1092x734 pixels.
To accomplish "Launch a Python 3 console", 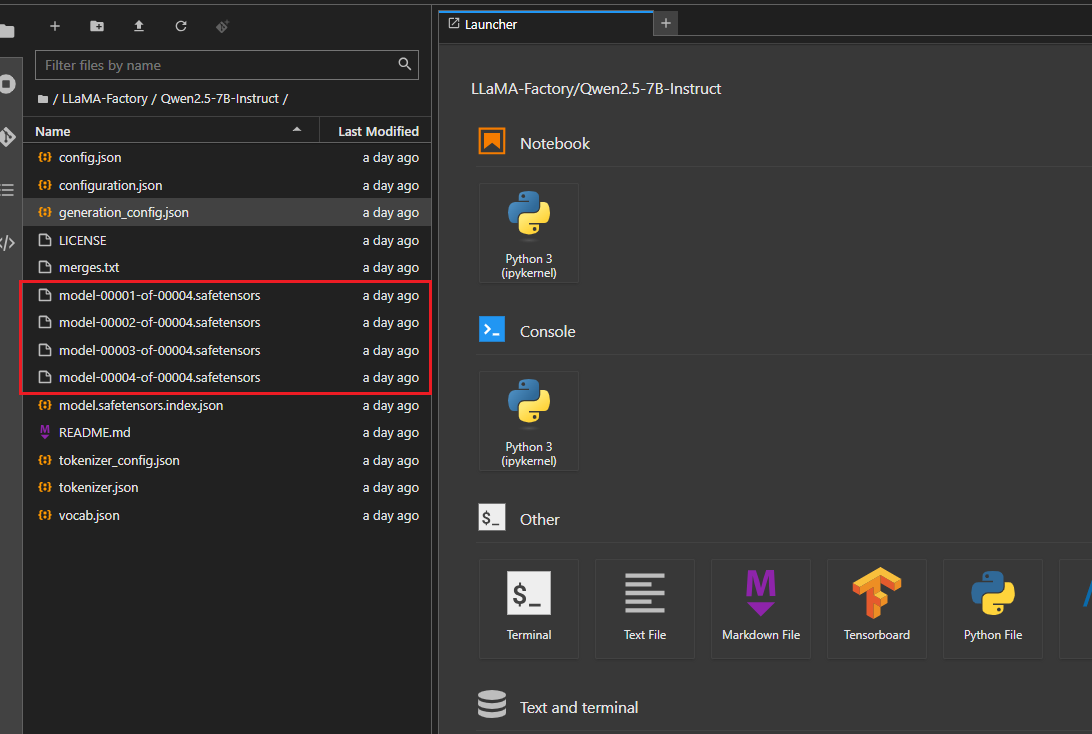I will tap(529, 421).
